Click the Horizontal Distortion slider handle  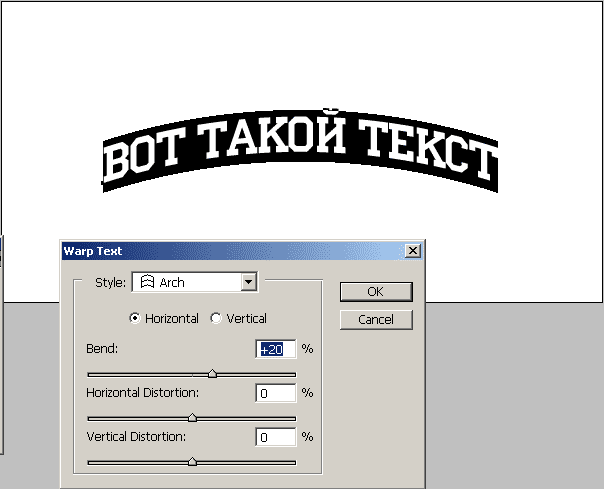tap(192, 418)
